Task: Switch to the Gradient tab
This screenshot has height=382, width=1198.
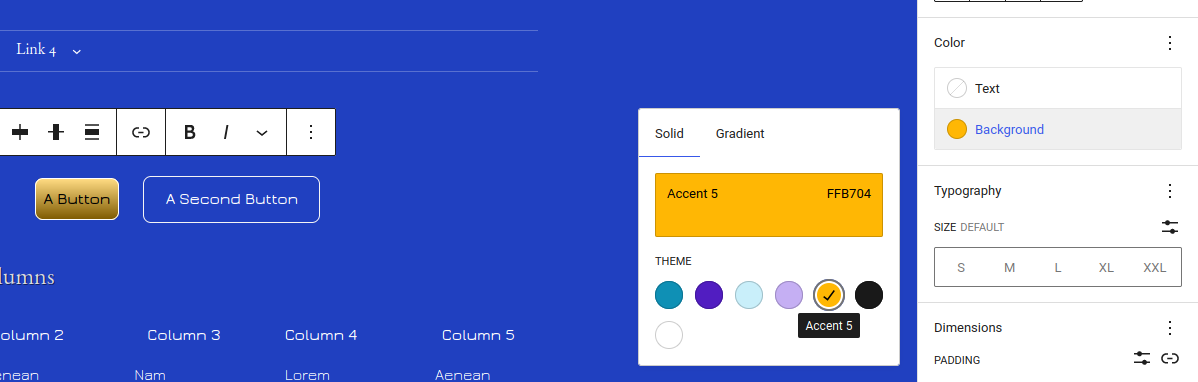Action: [x=740, y=134]
